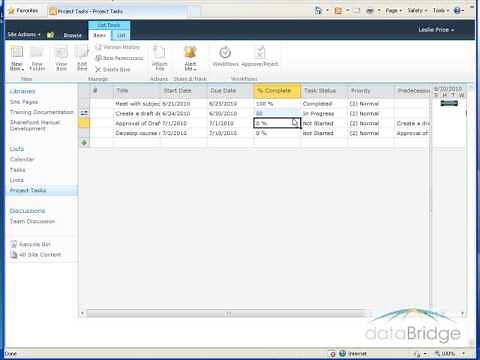Click the Due Date column header
The height and width of the screenshot is (360, 480).
230,91
